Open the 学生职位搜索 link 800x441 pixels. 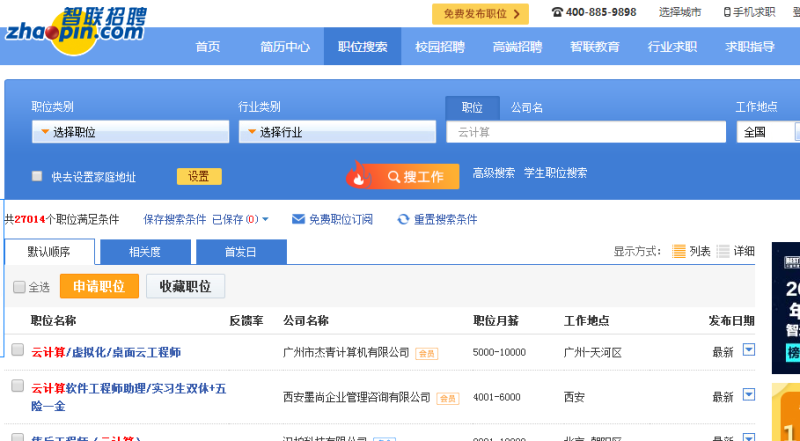[x=555, y=173]
